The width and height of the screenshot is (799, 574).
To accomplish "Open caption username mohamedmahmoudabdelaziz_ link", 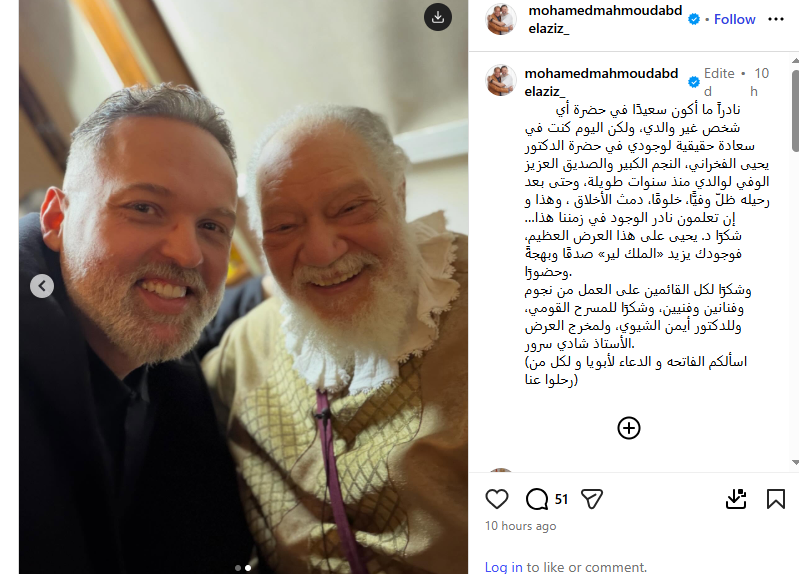I will [x=601, y=83].
